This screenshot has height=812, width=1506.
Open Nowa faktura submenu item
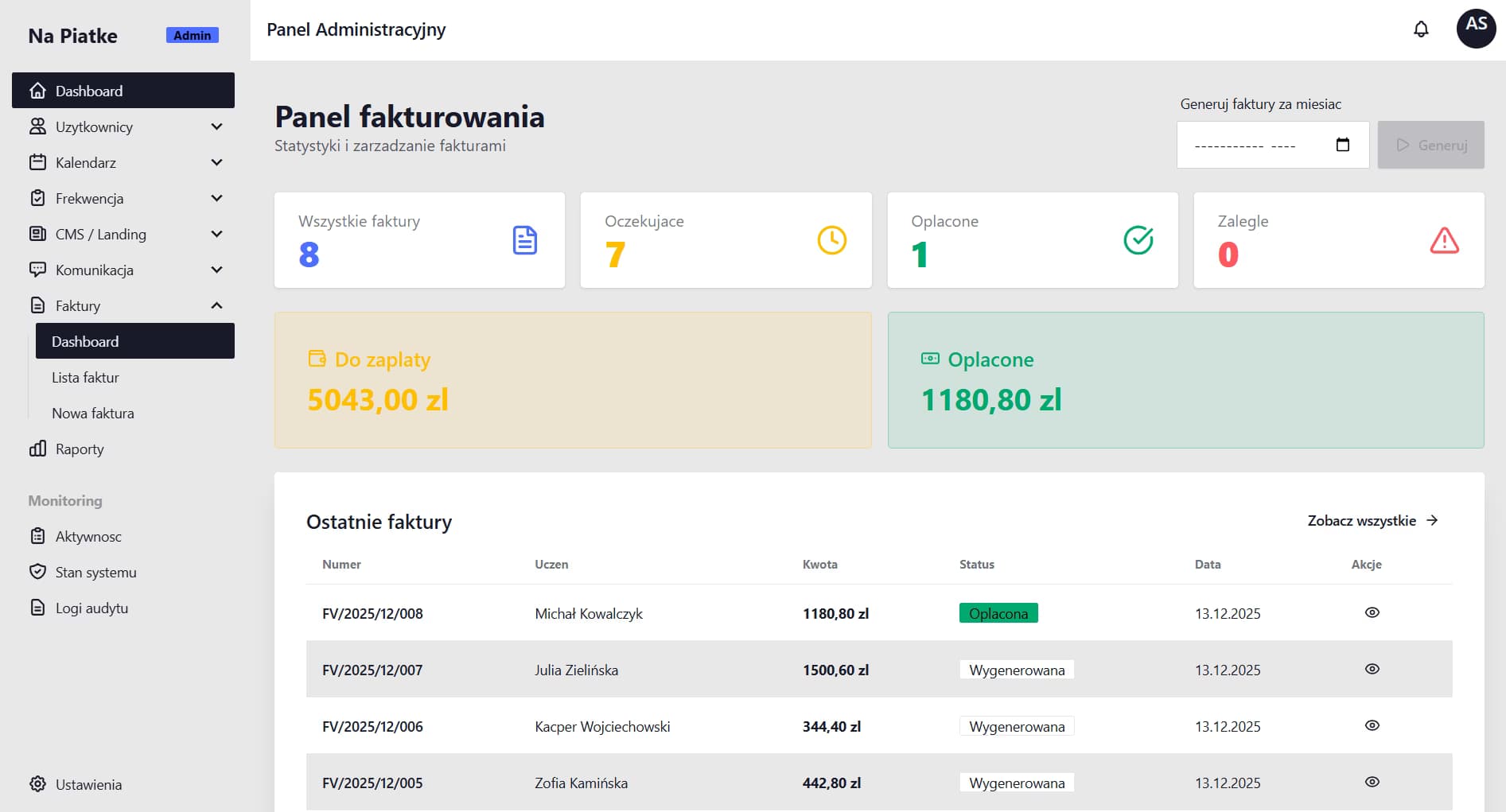[x=135, y=413]
